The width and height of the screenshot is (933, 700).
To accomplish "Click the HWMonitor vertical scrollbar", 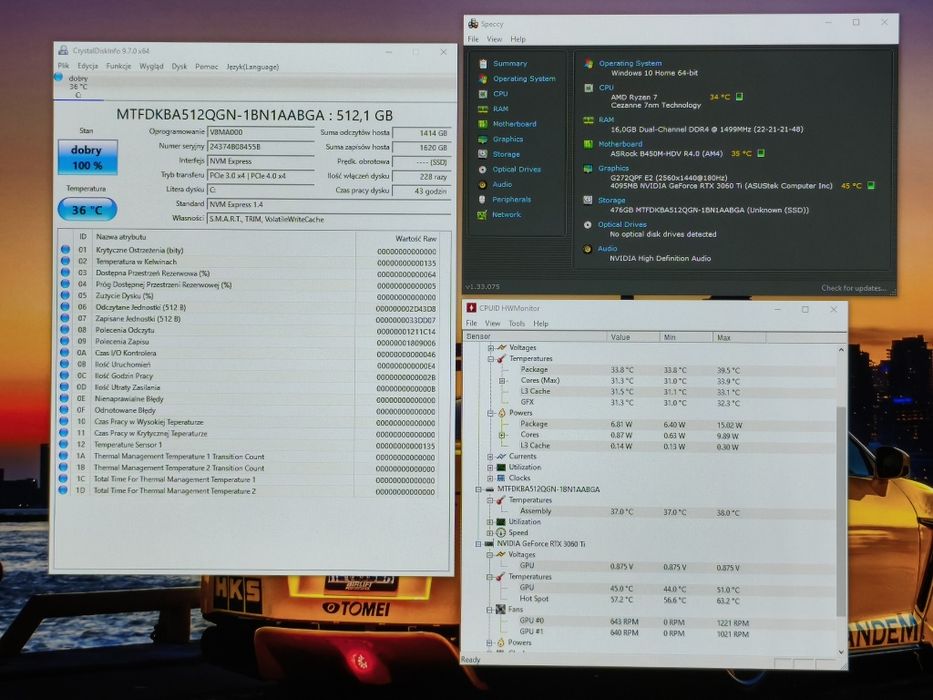I will click(841, 512).
